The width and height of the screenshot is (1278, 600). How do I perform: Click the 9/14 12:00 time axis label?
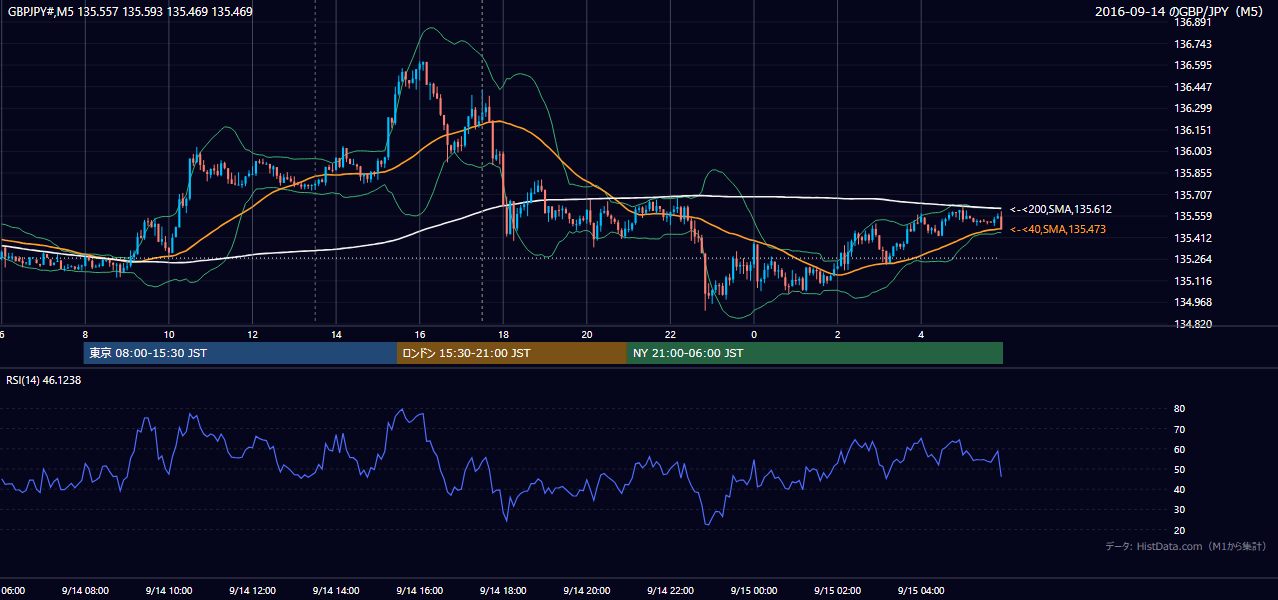point(252,591)
